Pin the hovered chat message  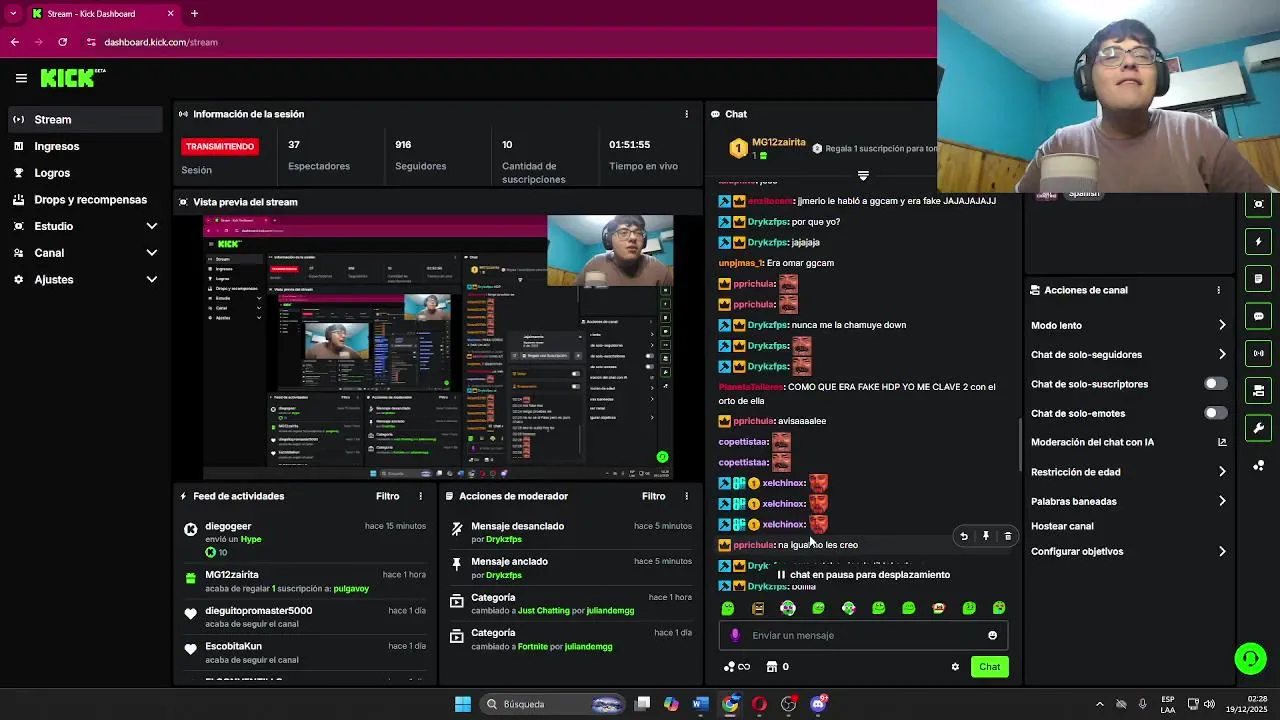[985, 536]
